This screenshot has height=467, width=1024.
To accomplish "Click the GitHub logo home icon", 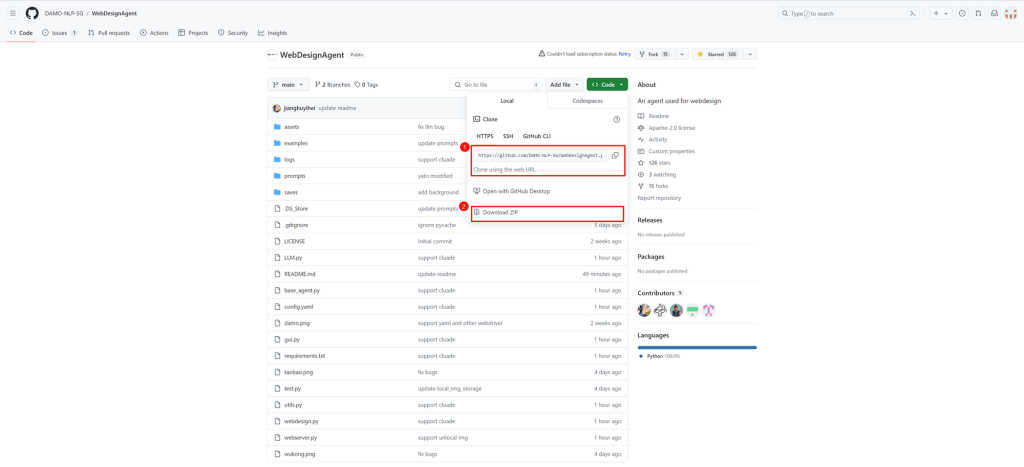I will coord(32,13).
